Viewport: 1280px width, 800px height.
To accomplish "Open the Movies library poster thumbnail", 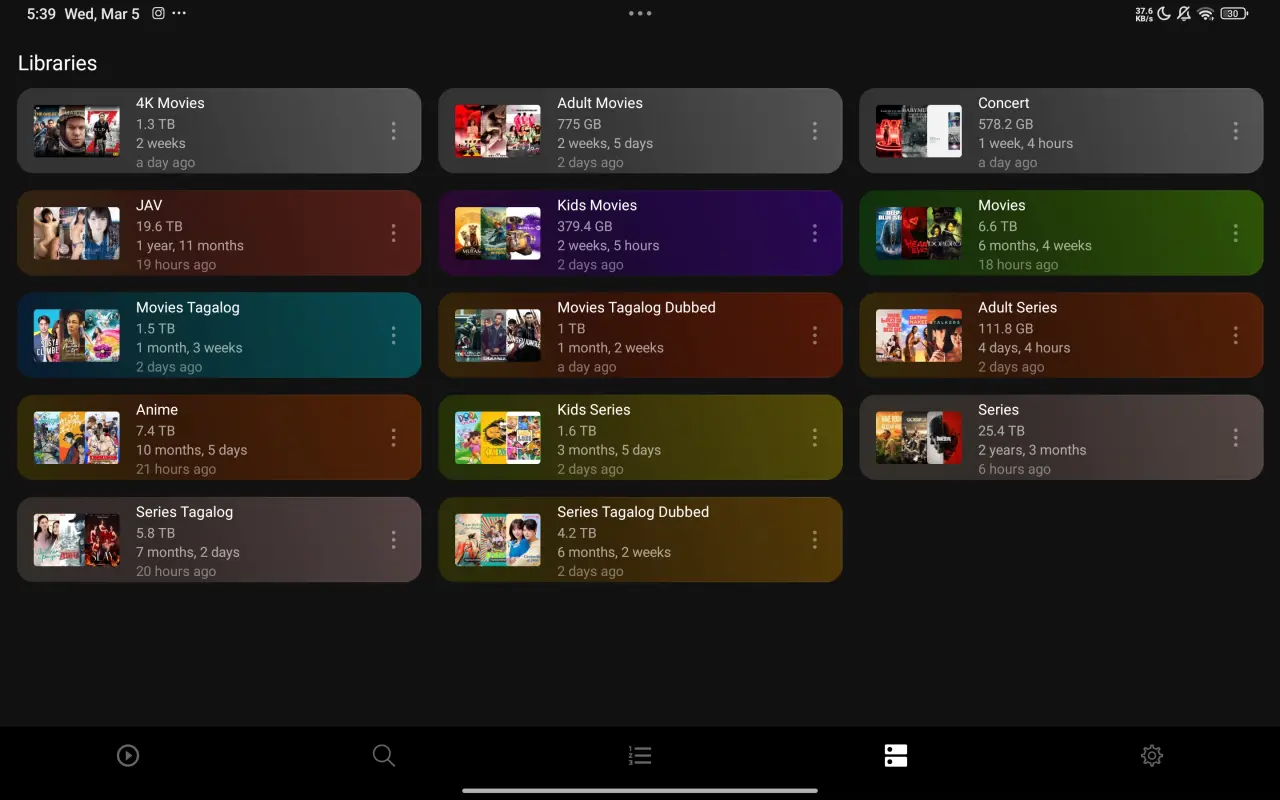I will click(919, 233).
